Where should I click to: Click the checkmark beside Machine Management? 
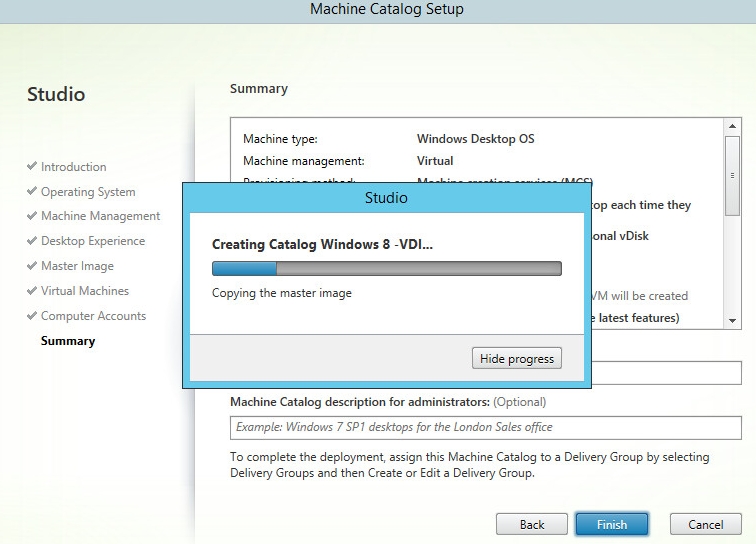(x=32, y=216)
